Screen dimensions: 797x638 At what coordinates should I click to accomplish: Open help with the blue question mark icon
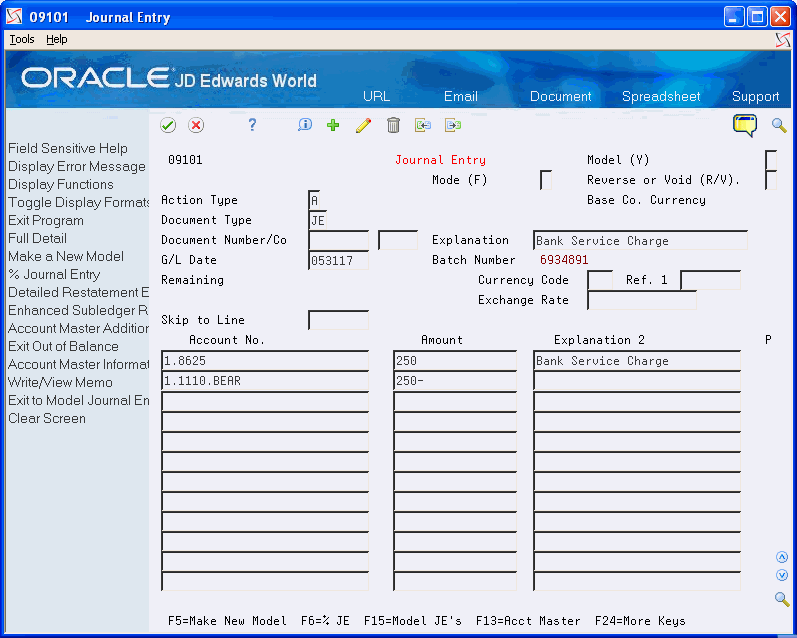point(252,125)
